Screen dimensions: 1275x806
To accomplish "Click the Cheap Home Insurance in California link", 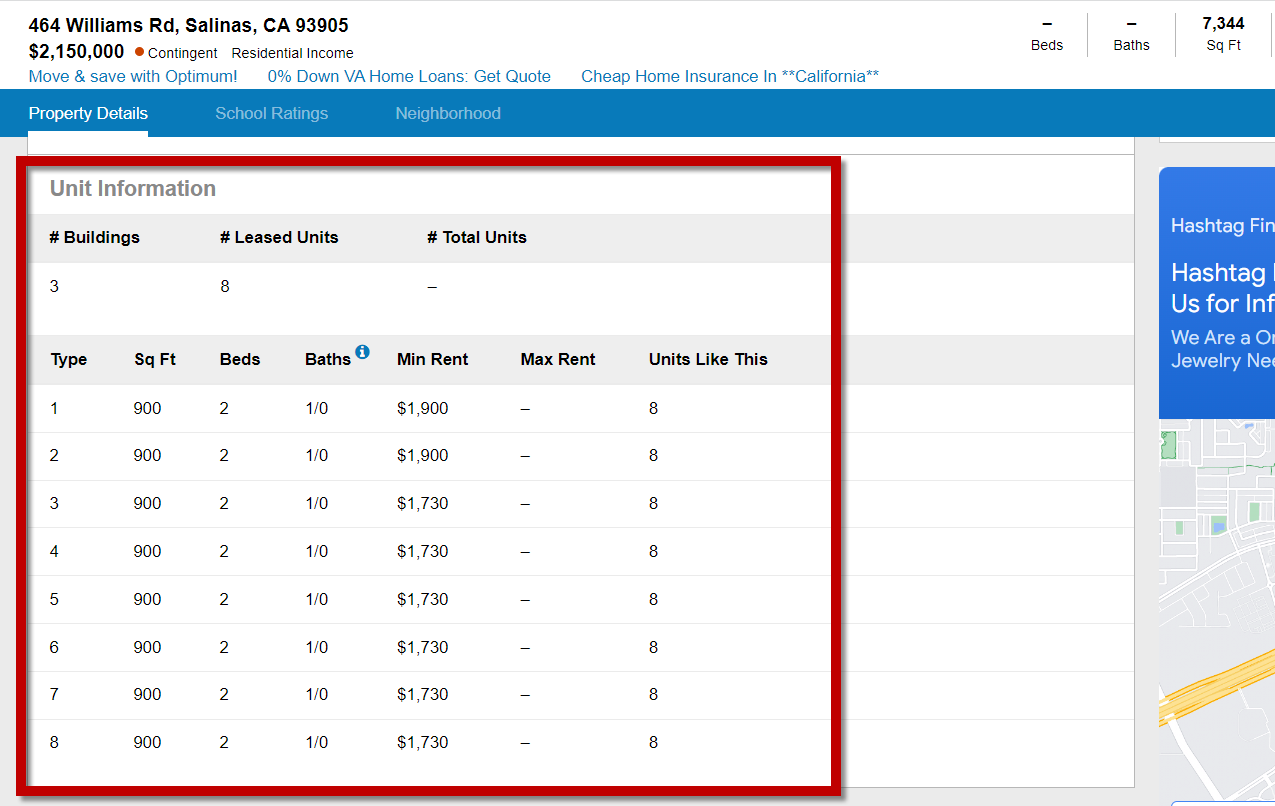I will tap(730, 76).
